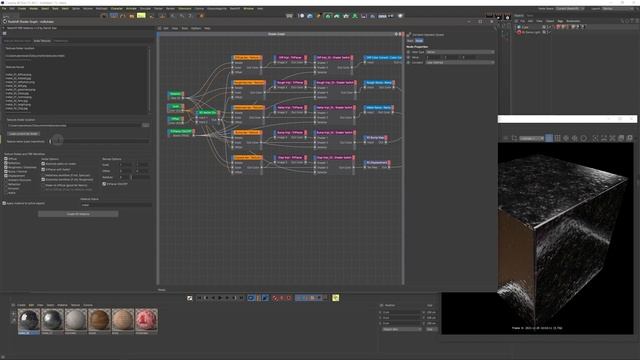Open the Create menu in the material manager
This screenshot has width=640, height=360.
pyautogui.click(x=21, y=305)
